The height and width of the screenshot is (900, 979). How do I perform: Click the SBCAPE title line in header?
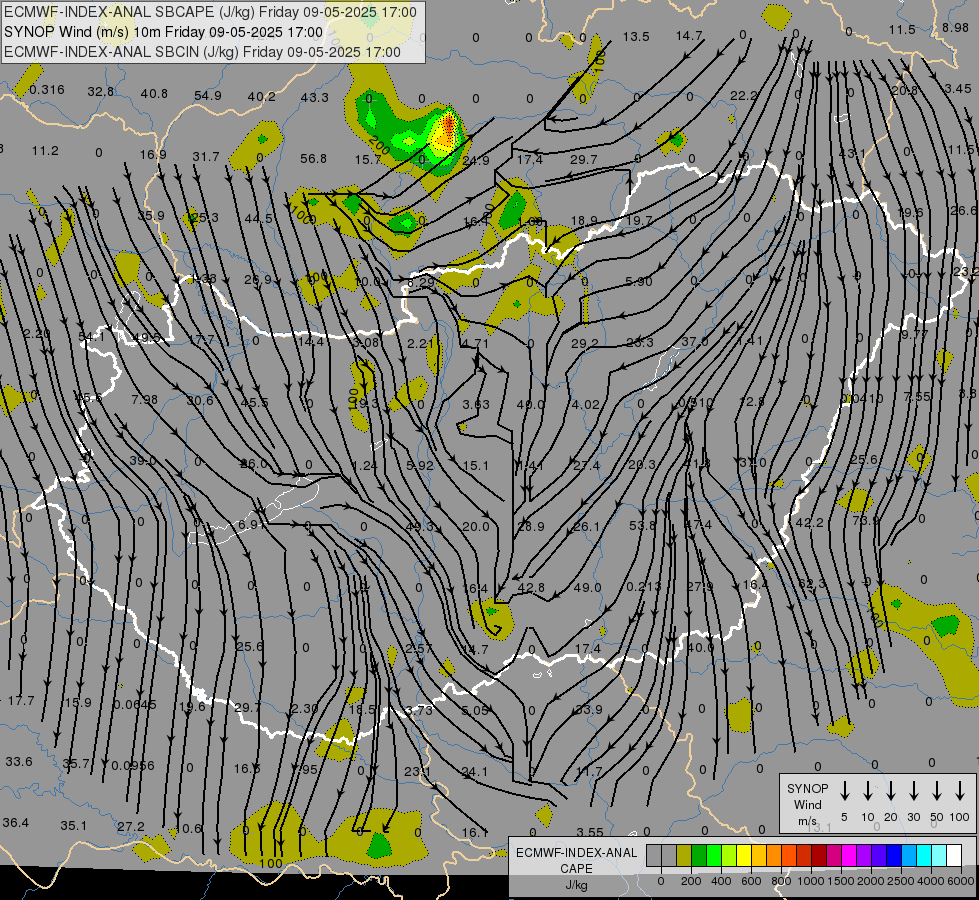(210, 12)
